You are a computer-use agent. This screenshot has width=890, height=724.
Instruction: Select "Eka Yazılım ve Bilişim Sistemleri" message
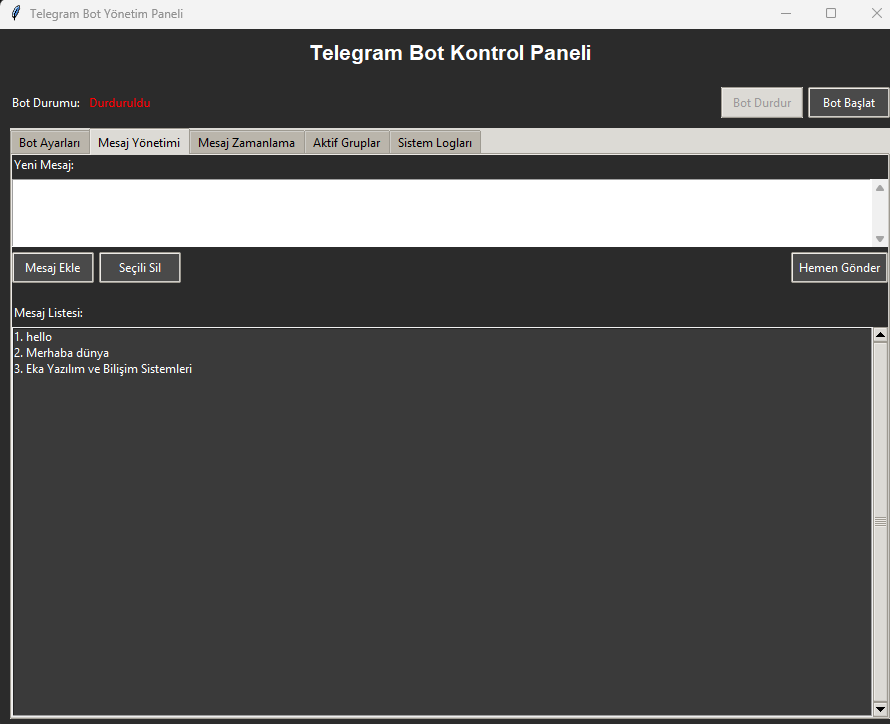pos(103,369)
